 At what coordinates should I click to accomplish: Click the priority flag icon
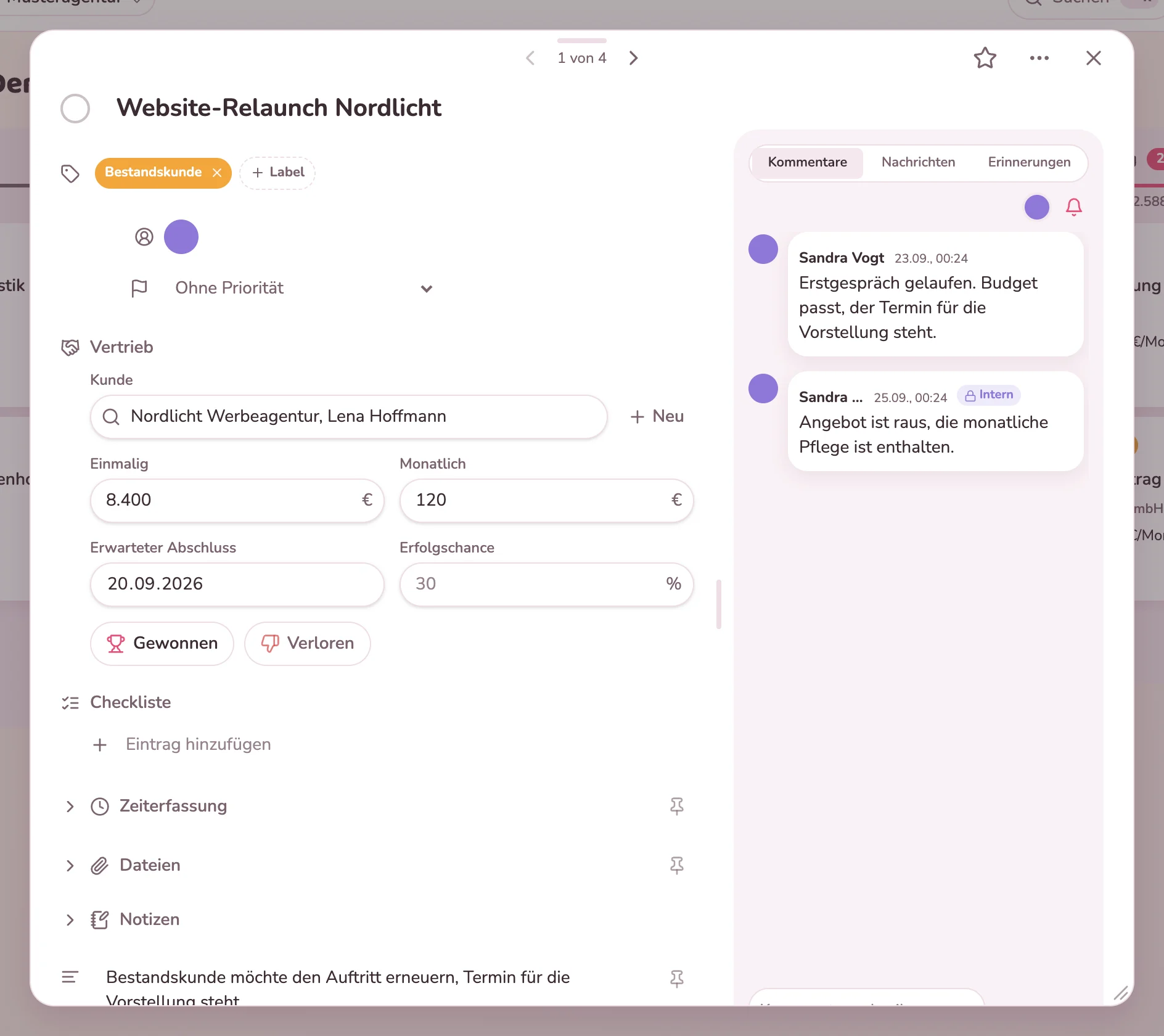click(x=139, y=288)
